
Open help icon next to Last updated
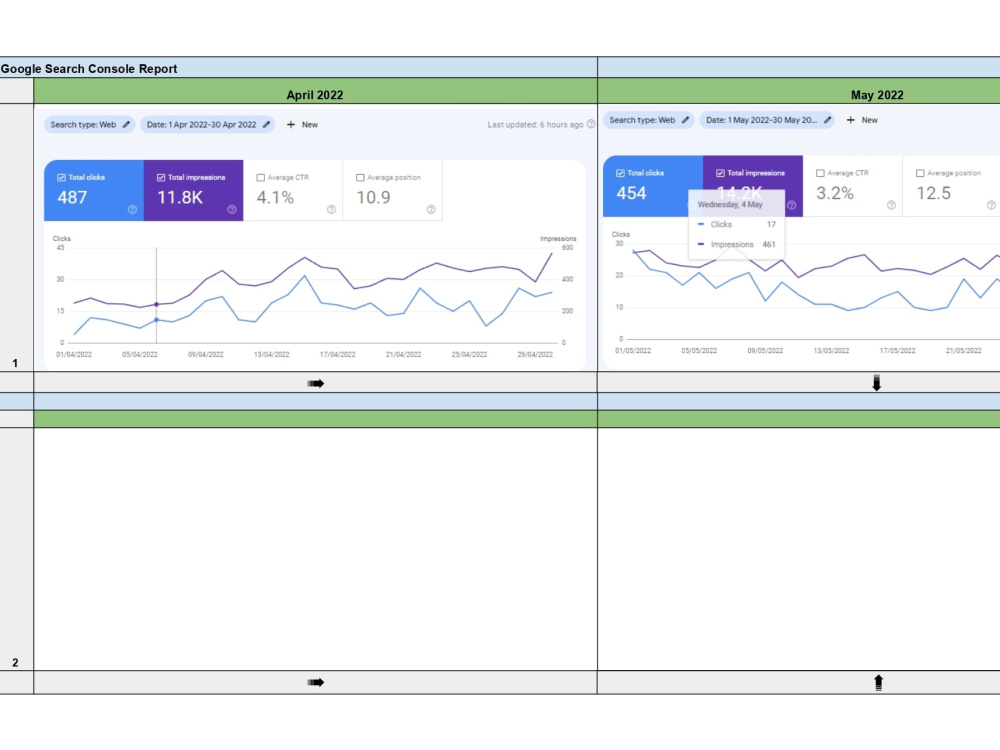pos(591,124)
